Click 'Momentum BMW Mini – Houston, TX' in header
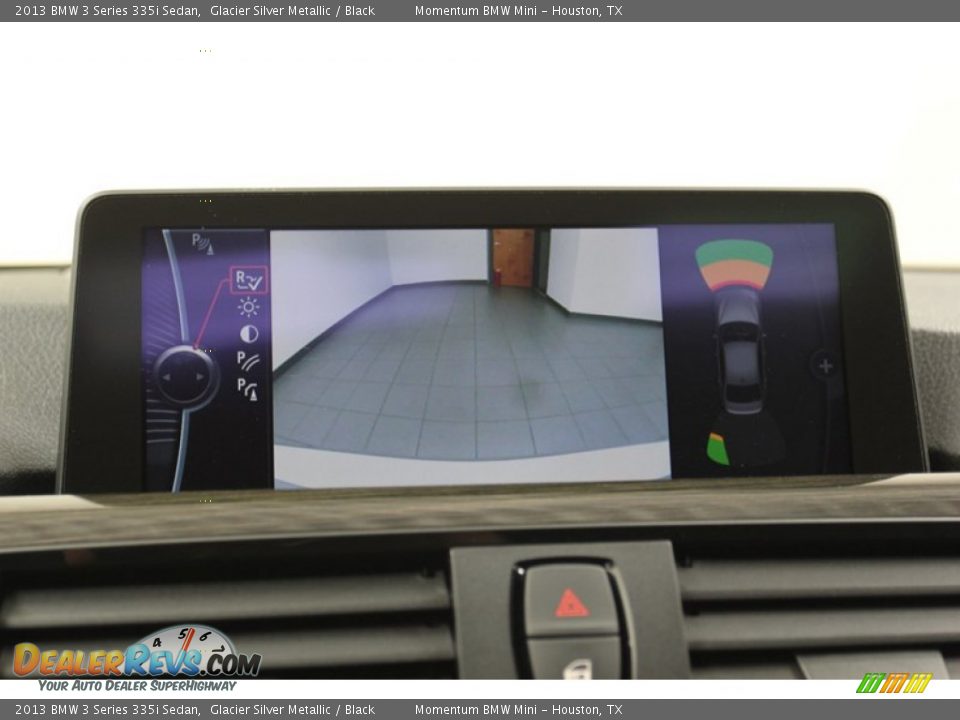960x720 pixels. 518,11
